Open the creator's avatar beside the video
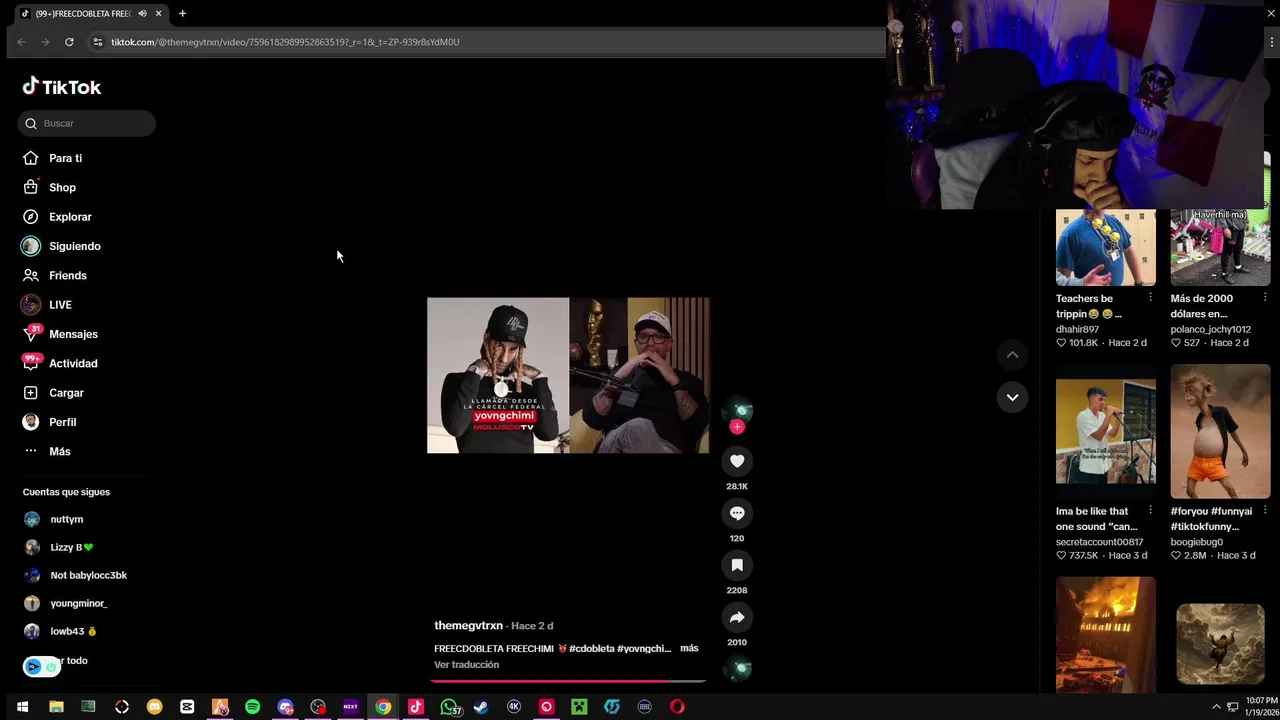 pyautogui.click(x=737, y=409)
